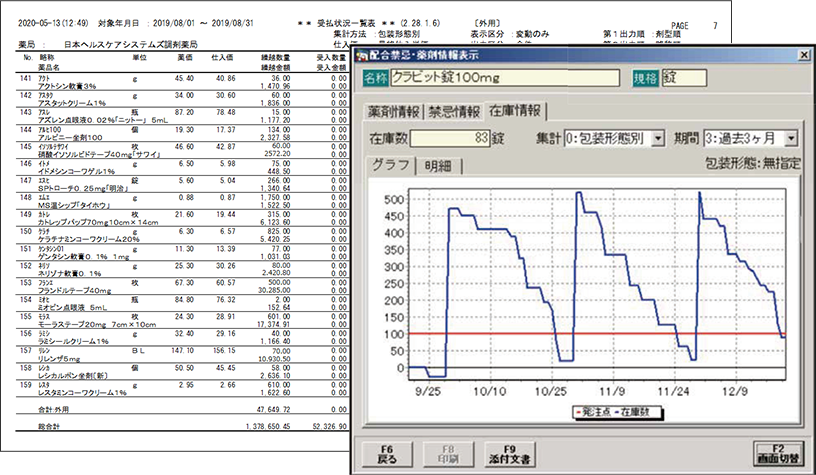The width and height of the screenshot is (816, 475).
Task: Open the 集計 dropdown arrow
Action: coord(658,139)
